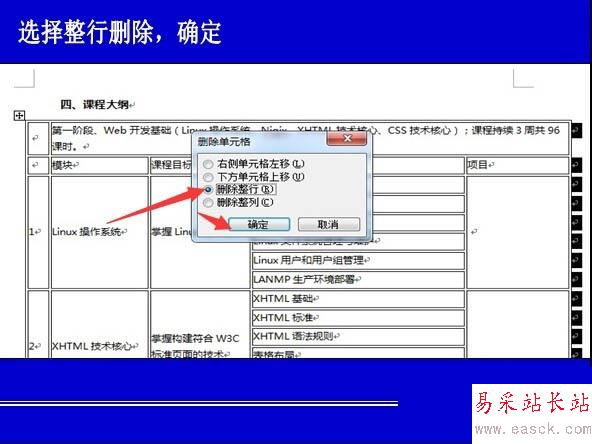Viewport: 592px width, 444px height.
Task: Click the 四、课程大纲 heading text
Action: point(95,104)
